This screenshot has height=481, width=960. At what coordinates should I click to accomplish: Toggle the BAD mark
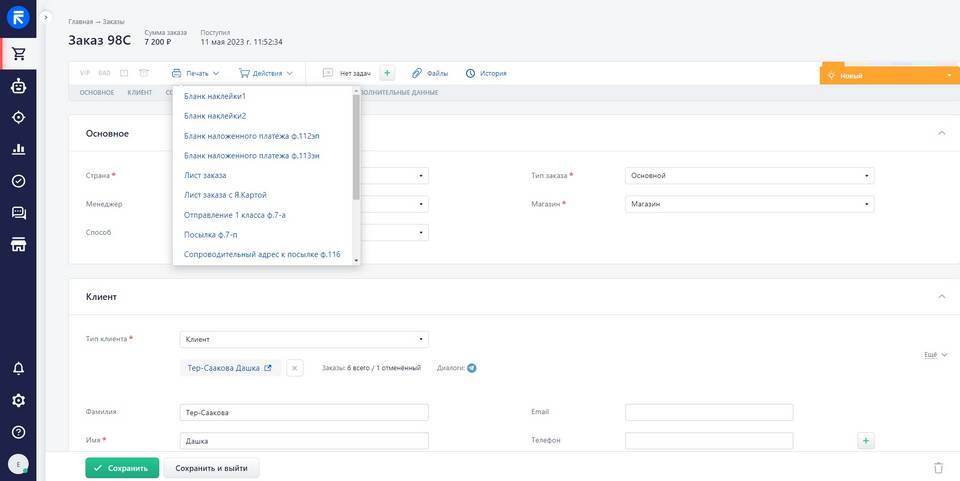[x=104, y=73]
